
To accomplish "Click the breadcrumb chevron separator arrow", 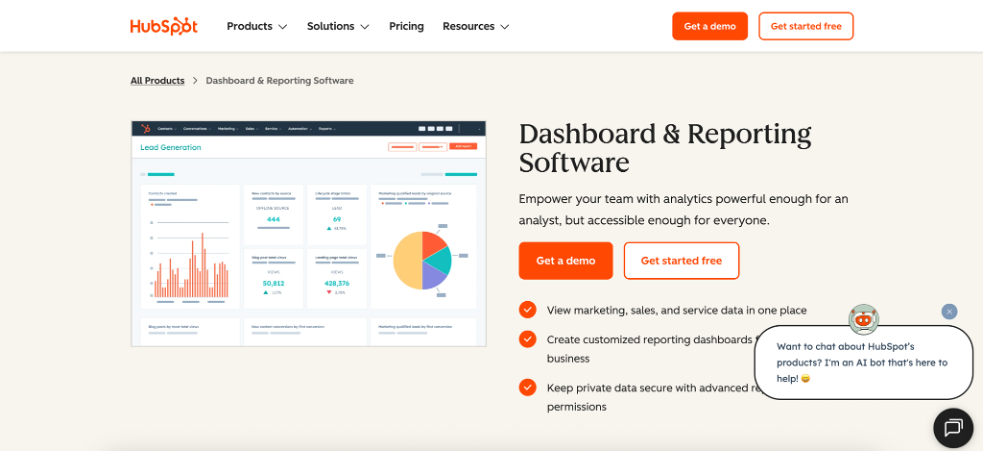I will (x=195, y=81).
